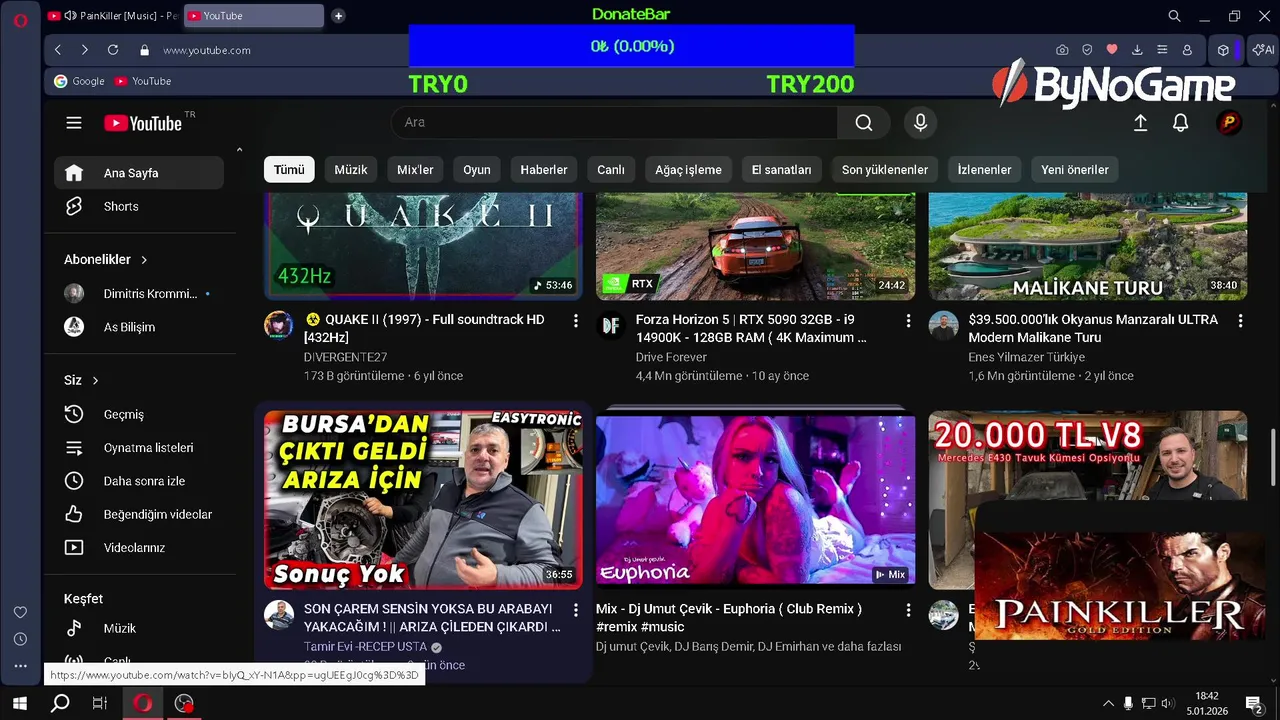Select the Mix'ler filter chip
Image resolution: width=1280 pixels, height=720 pixels.
(x=415, y=170)
